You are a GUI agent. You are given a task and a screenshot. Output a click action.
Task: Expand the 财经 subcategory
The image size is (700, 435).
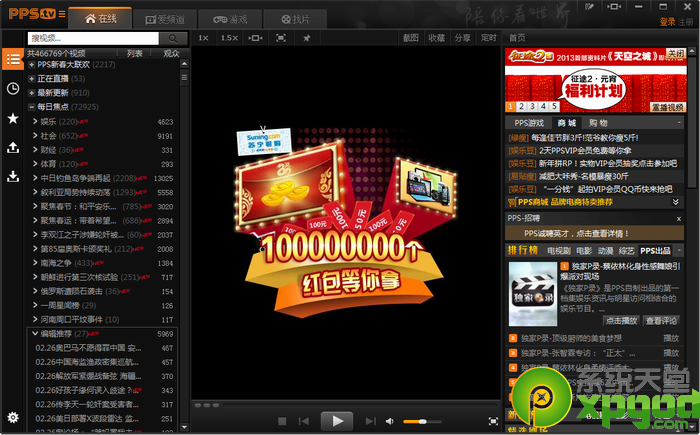click(x=35, y=150)
